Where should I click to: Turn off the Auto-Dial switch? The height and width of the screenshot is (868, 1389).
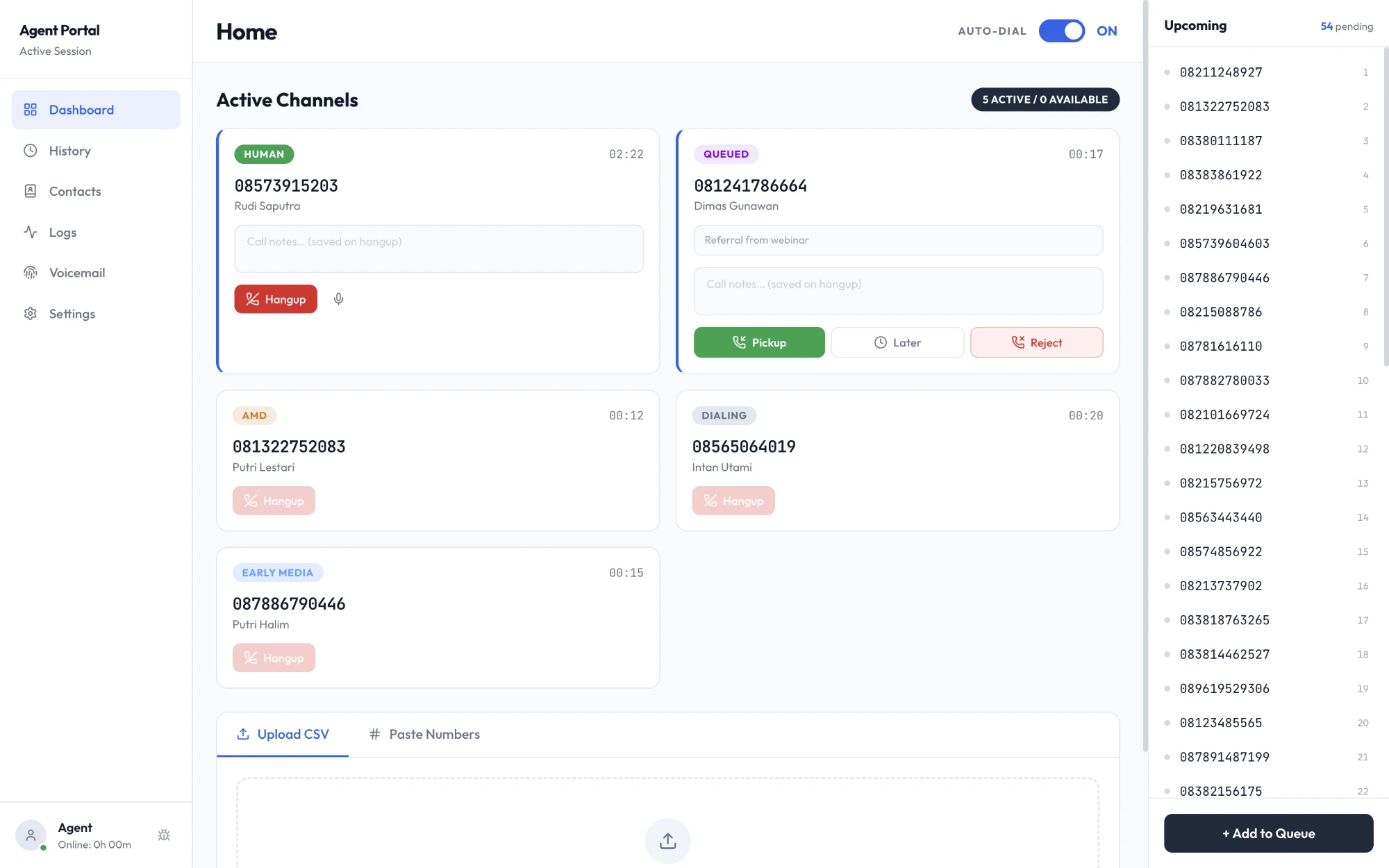(x=1061, y=31)
